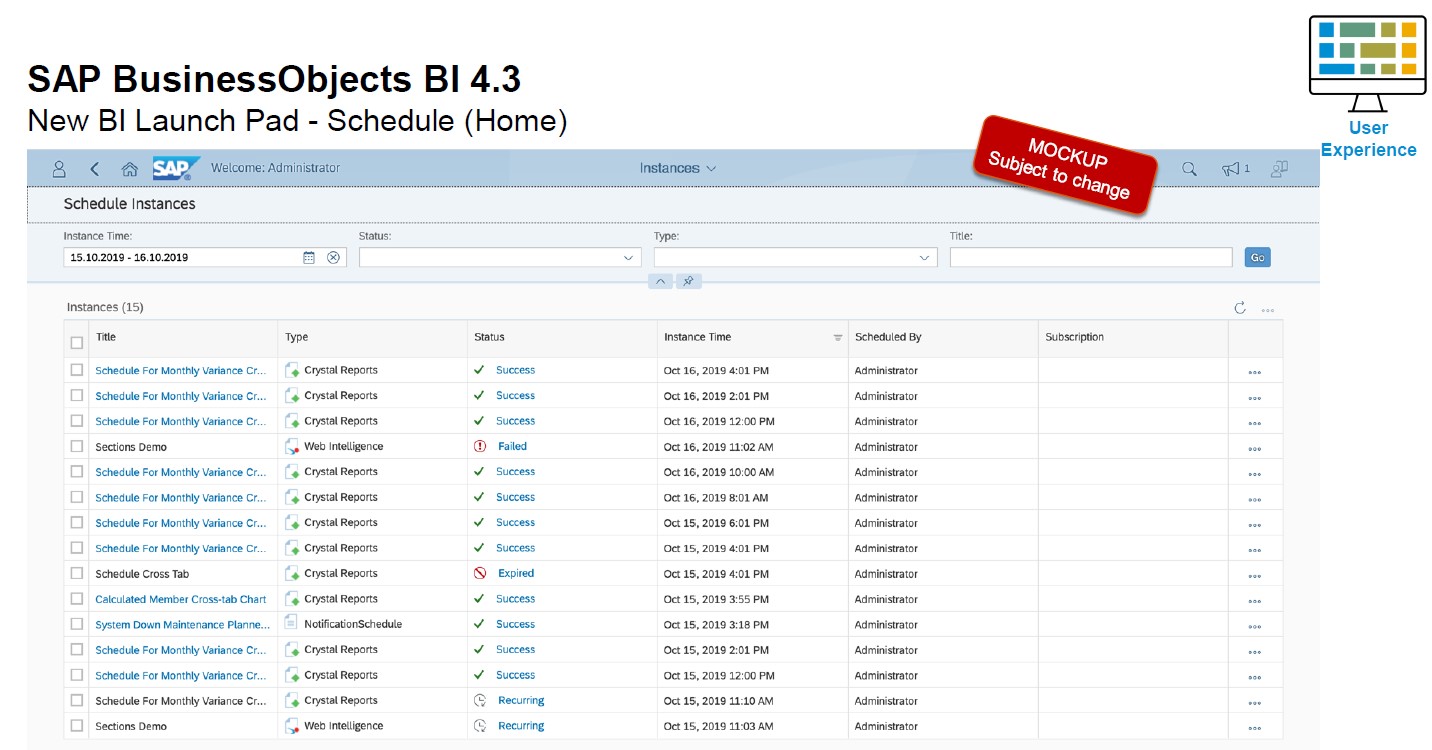
Task: Check the Failed Sections Demo row
Action: point(77,446)
